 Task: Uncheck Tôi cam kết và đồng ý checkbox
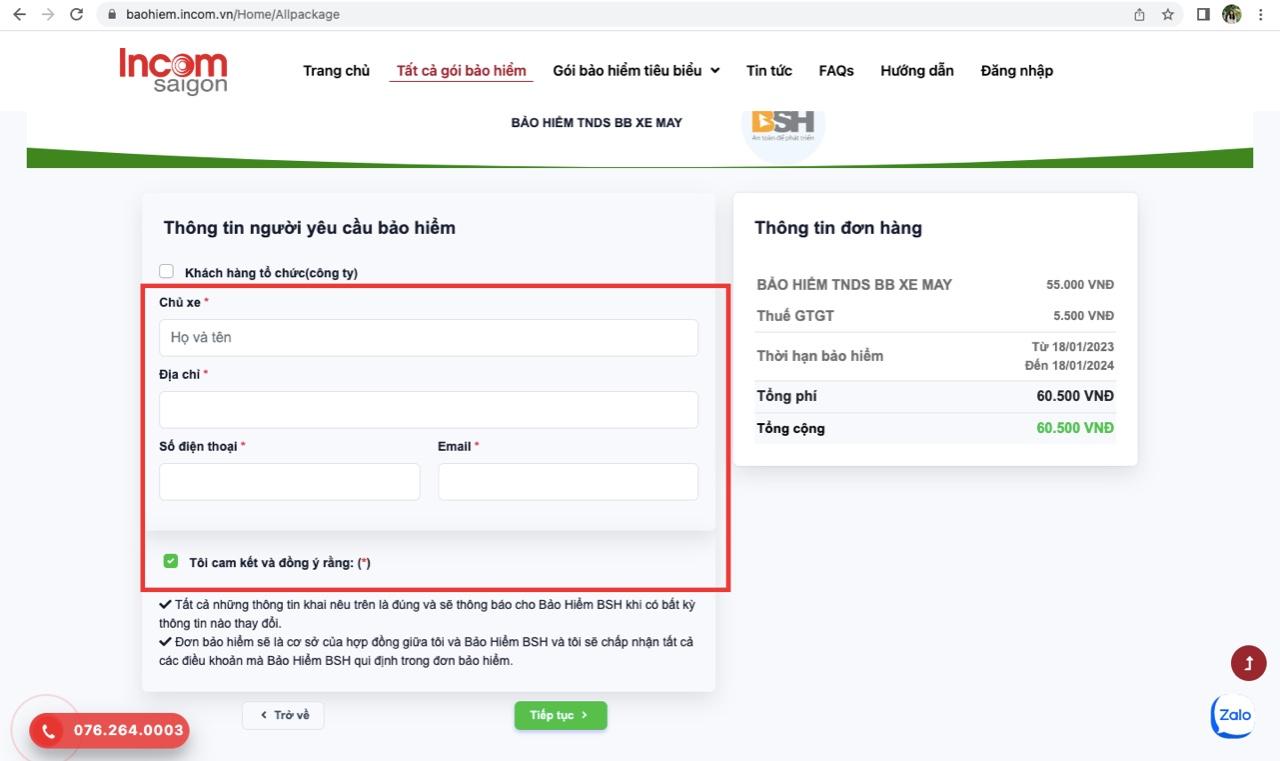(x=171, y=562)
